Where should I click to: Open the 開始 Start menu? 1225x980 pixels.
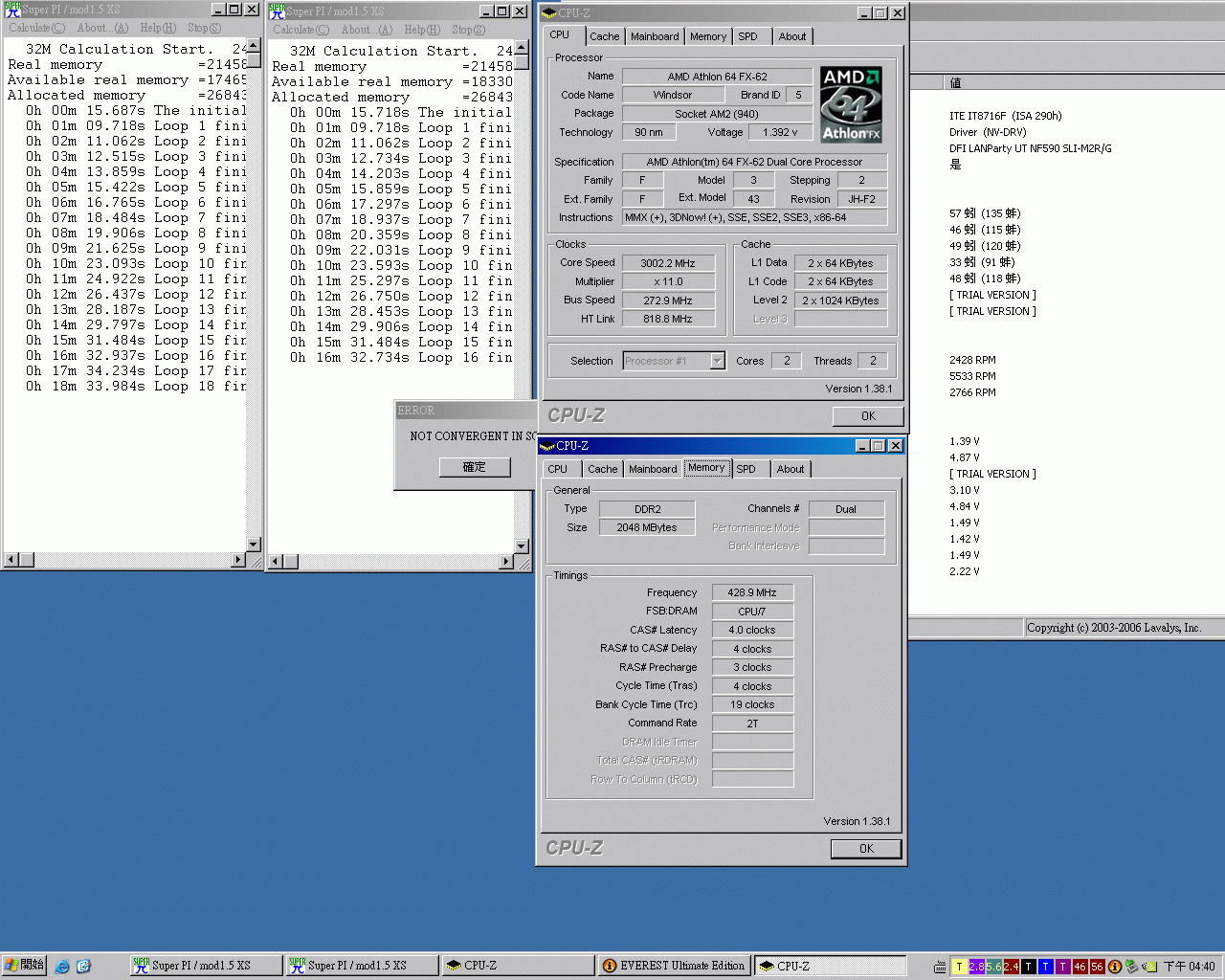point(24,966)
